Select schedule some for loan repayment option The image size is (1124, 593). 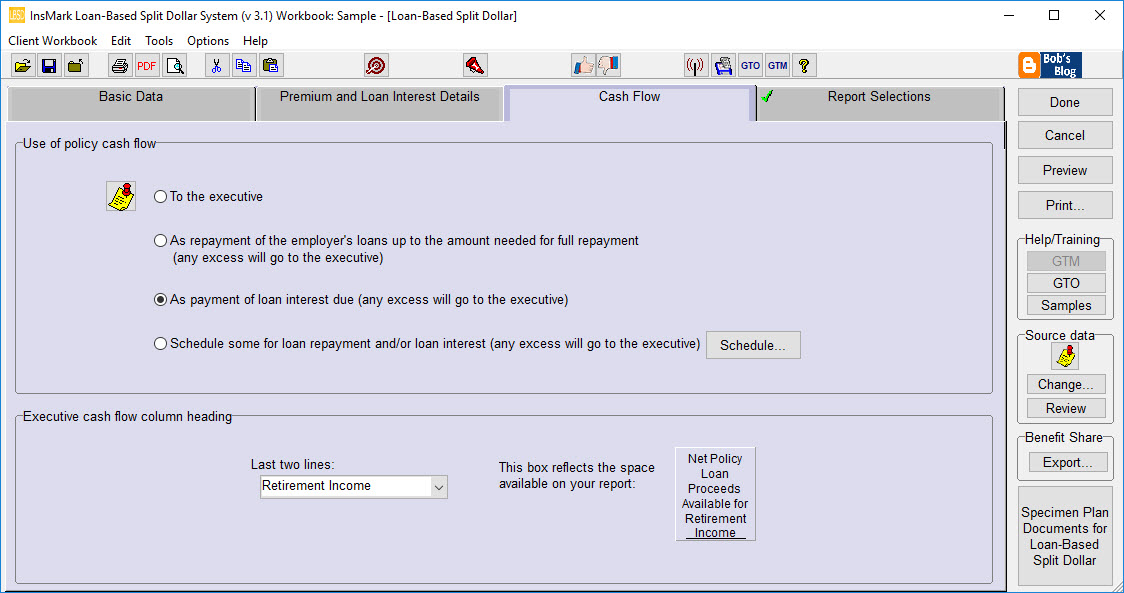click(160, 343)
